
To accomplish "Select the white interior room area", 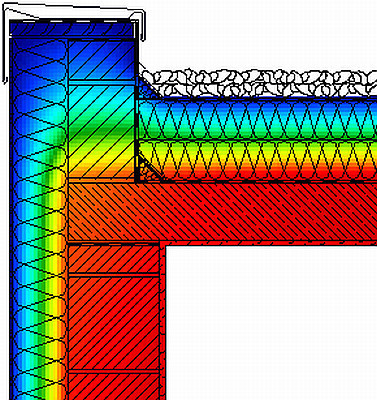I will click(x=271, y=323).
